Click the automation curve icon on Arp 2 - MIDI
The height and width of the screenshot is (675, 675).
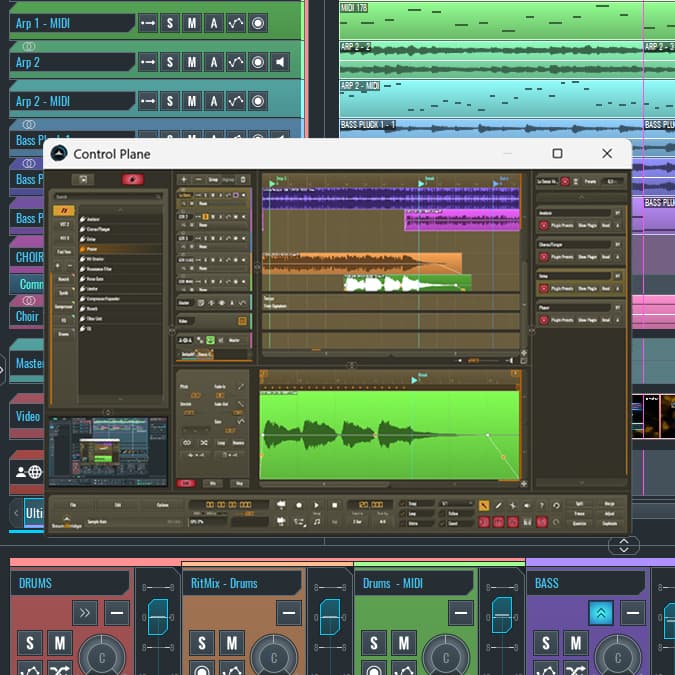point(236,101)
